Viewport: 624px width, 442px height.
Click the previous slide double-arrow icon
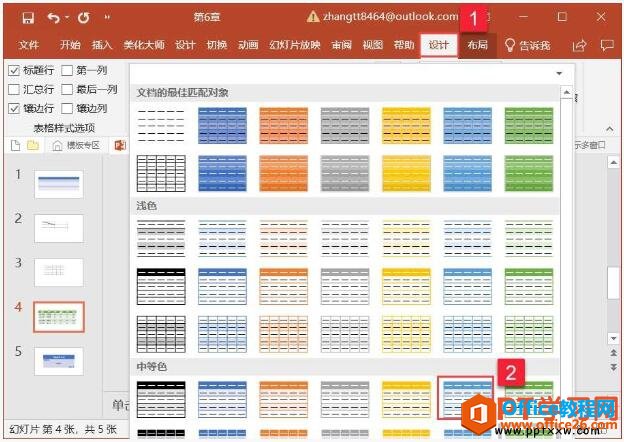pos(614,353)
